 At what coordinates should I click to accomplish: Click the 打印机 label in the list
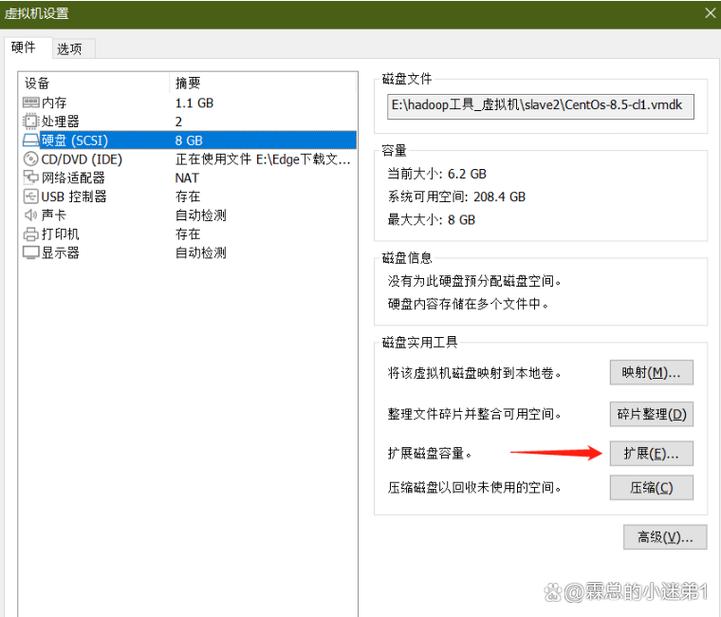click(x=60, y=234)
